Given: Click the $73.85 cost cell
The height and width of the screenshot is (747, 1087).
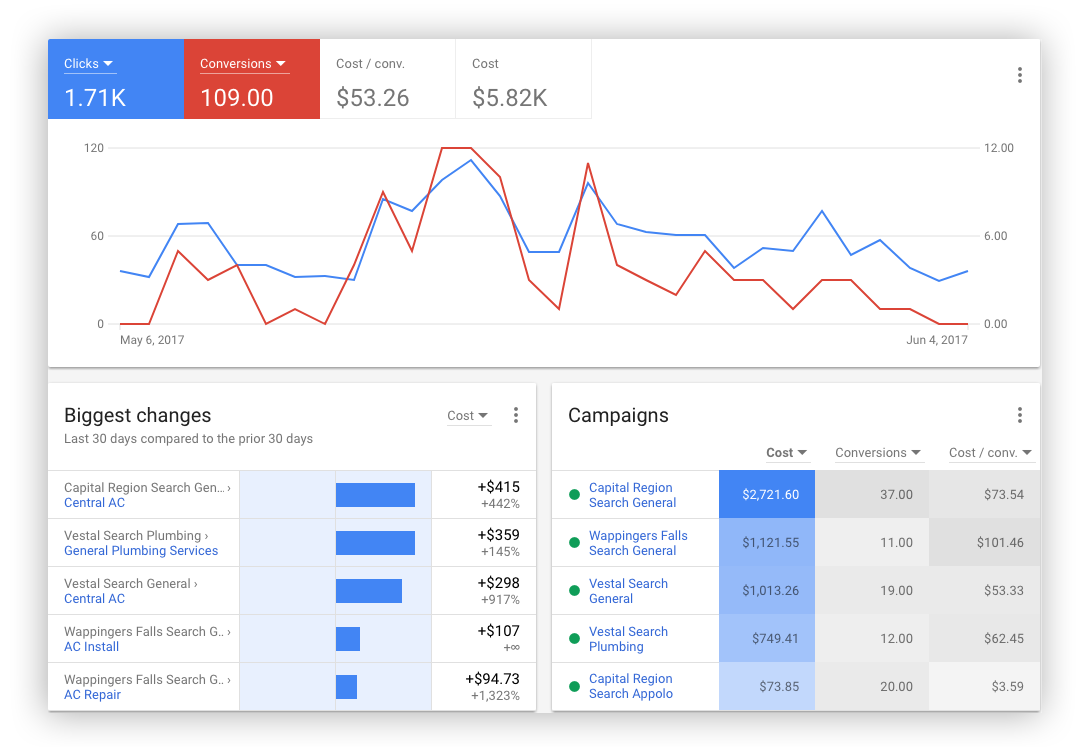Looking at the screenshot, I should tap(767, 687).
